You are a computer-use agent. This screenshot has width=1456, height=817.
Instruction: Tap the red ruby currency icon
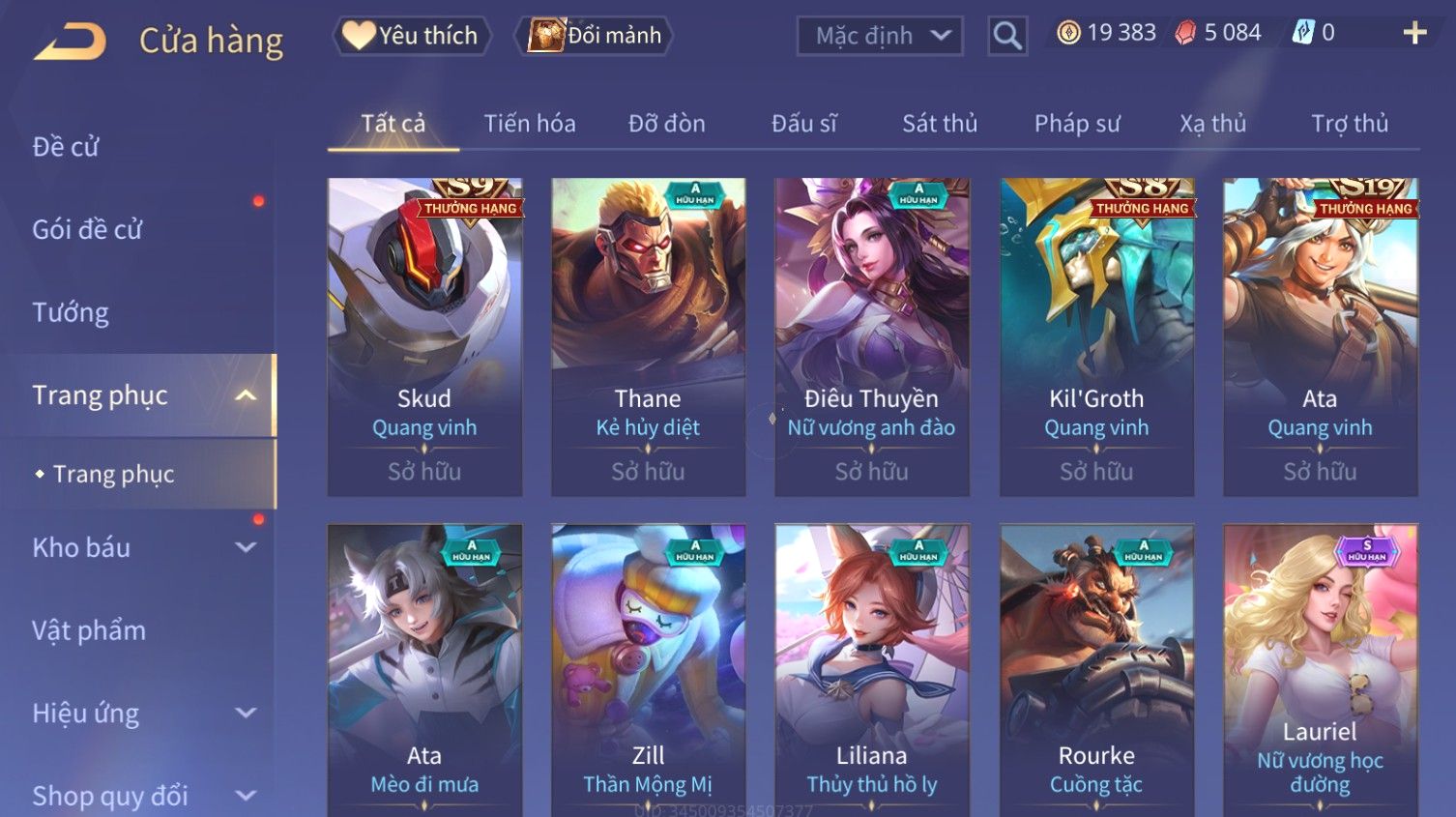click(1185, 33)
